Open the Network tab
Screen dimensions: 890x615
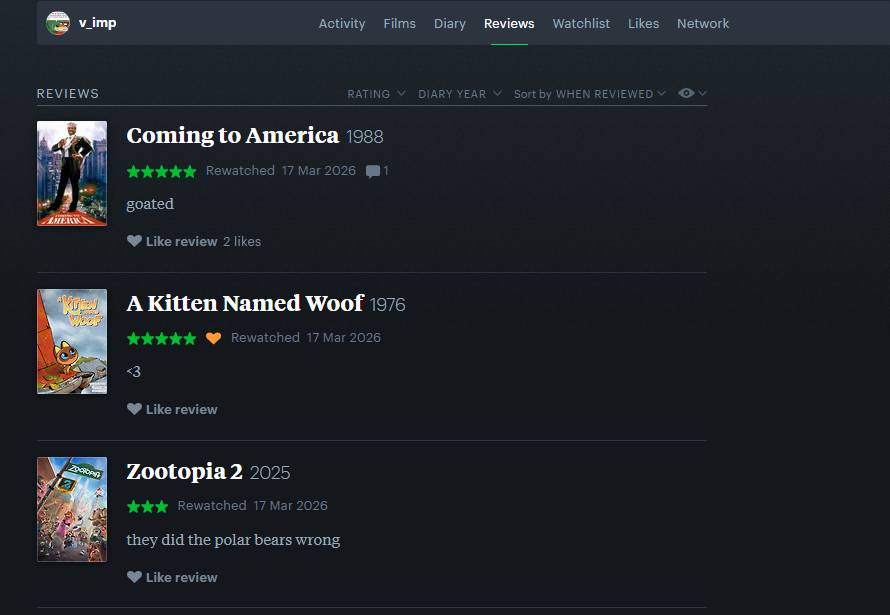703,24
